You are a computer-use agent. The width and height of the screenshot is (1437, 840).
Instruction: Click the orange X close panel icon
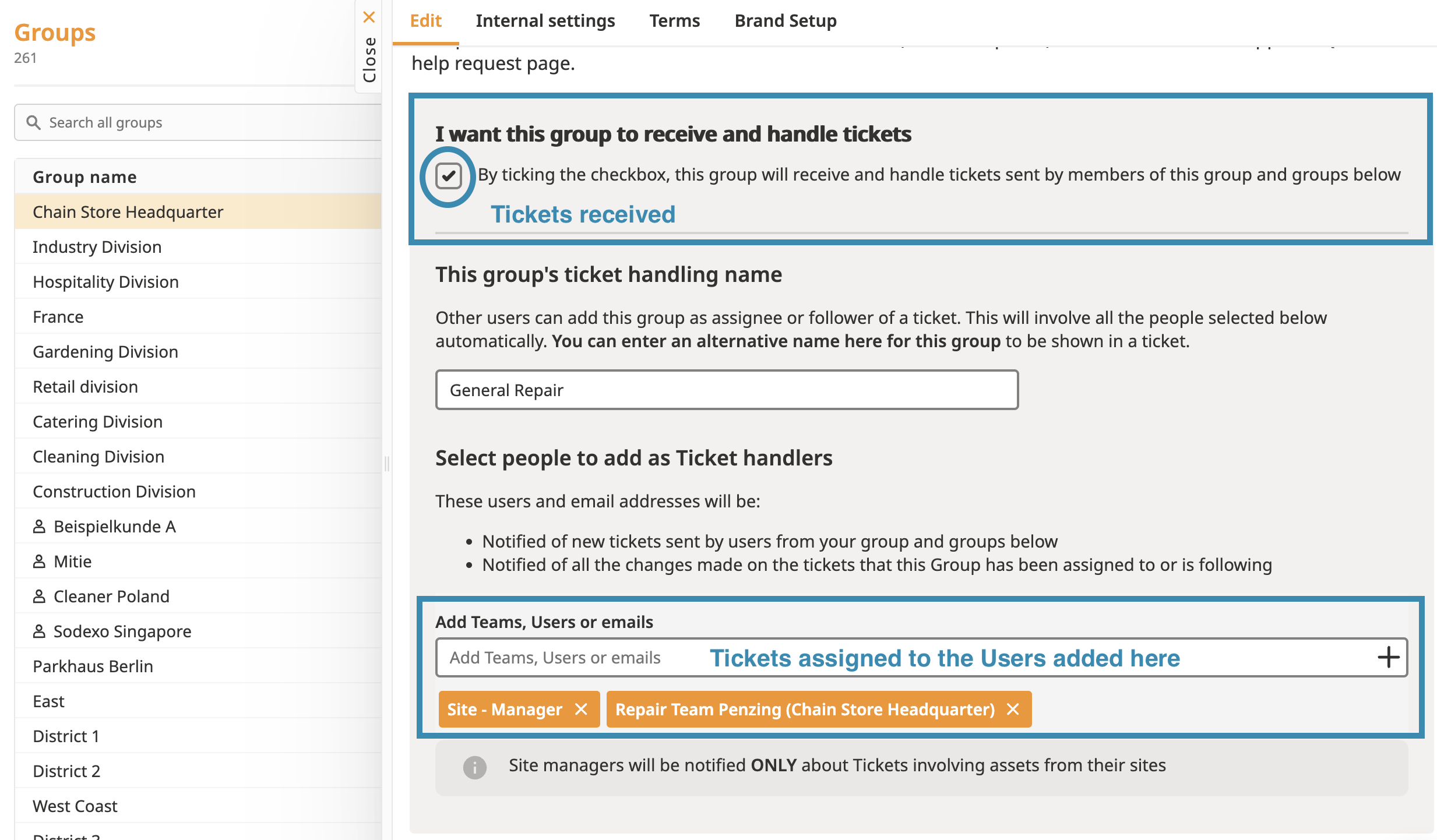369,17
